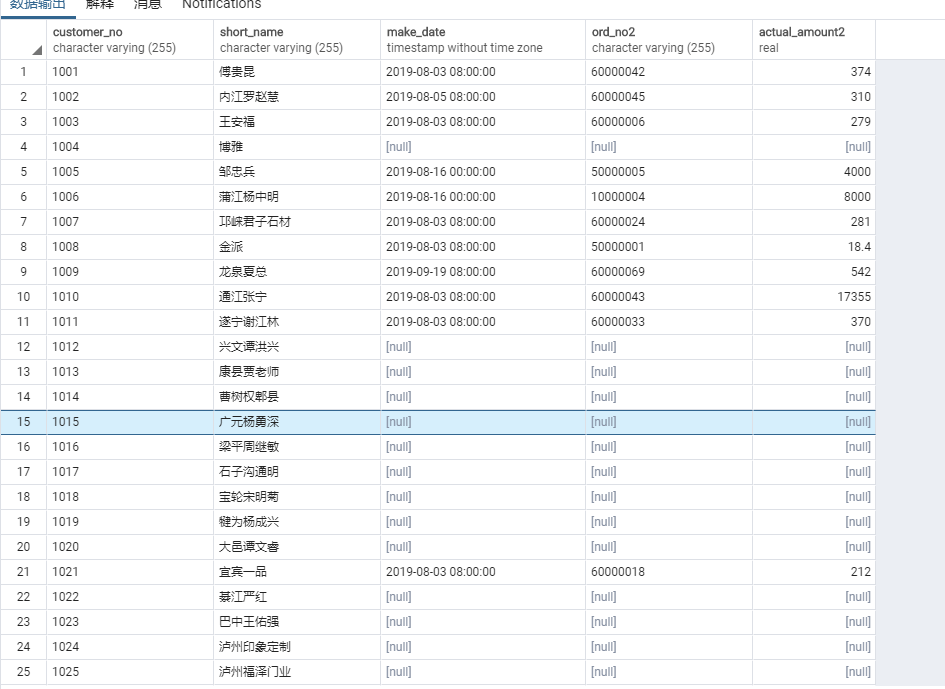Click short_name cell 泸州福泽门业

[x=297, y=672]
